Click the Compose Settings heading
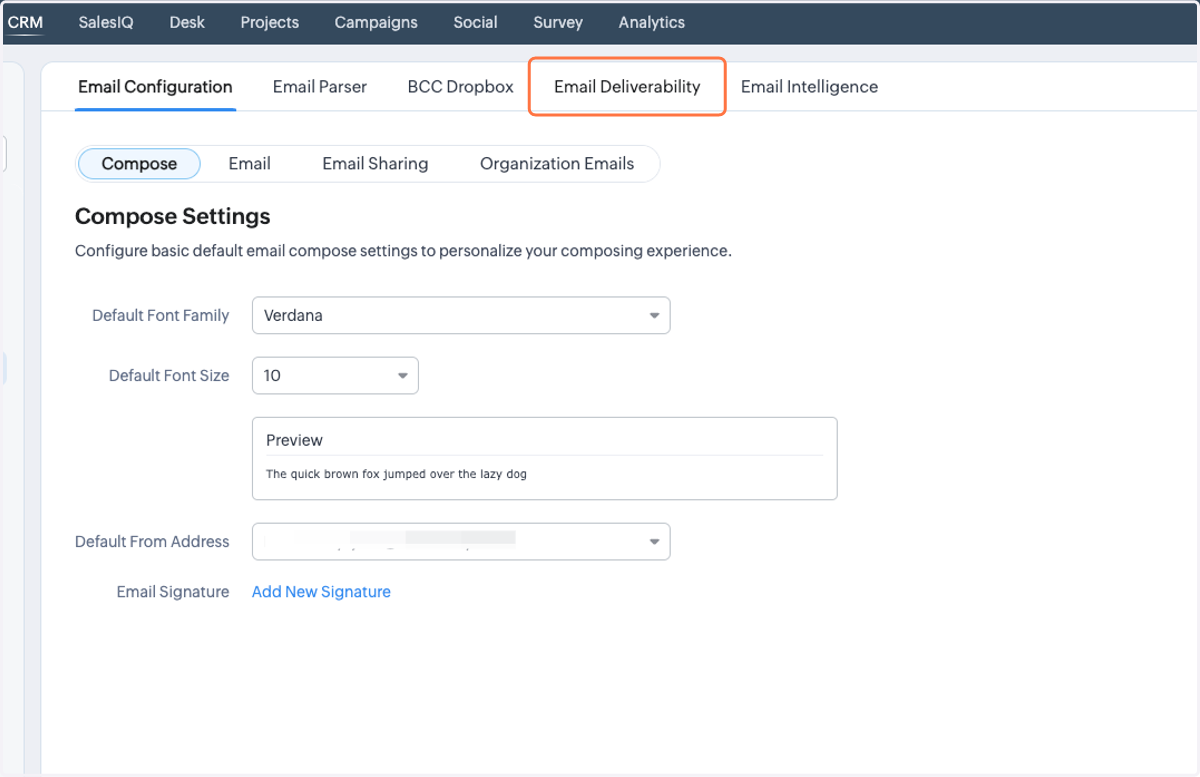Image resolution: width=1200 pixels, height=777 pixels. [x=173, y=216]
